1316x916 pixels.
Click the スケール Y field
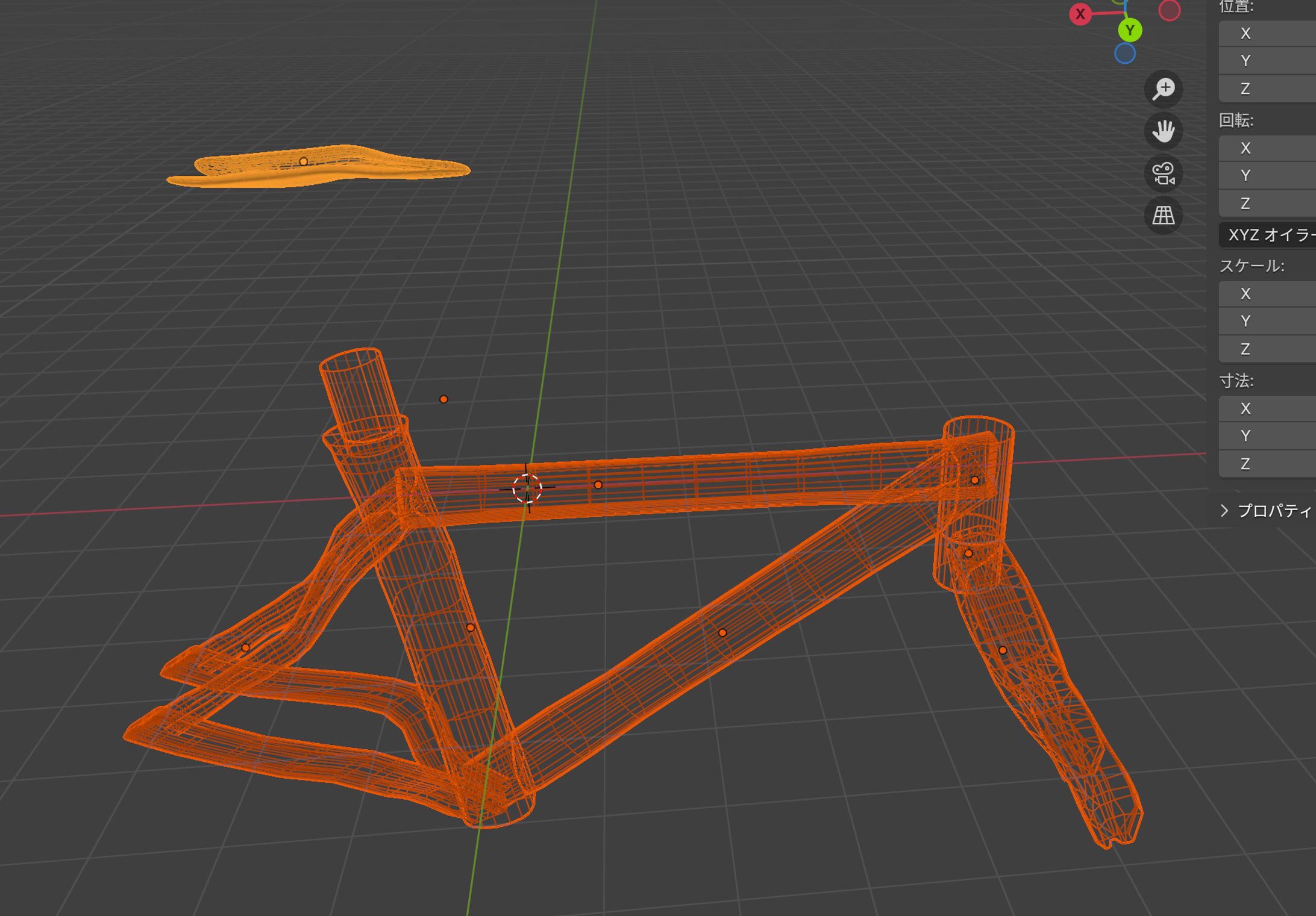(1267, 321)
